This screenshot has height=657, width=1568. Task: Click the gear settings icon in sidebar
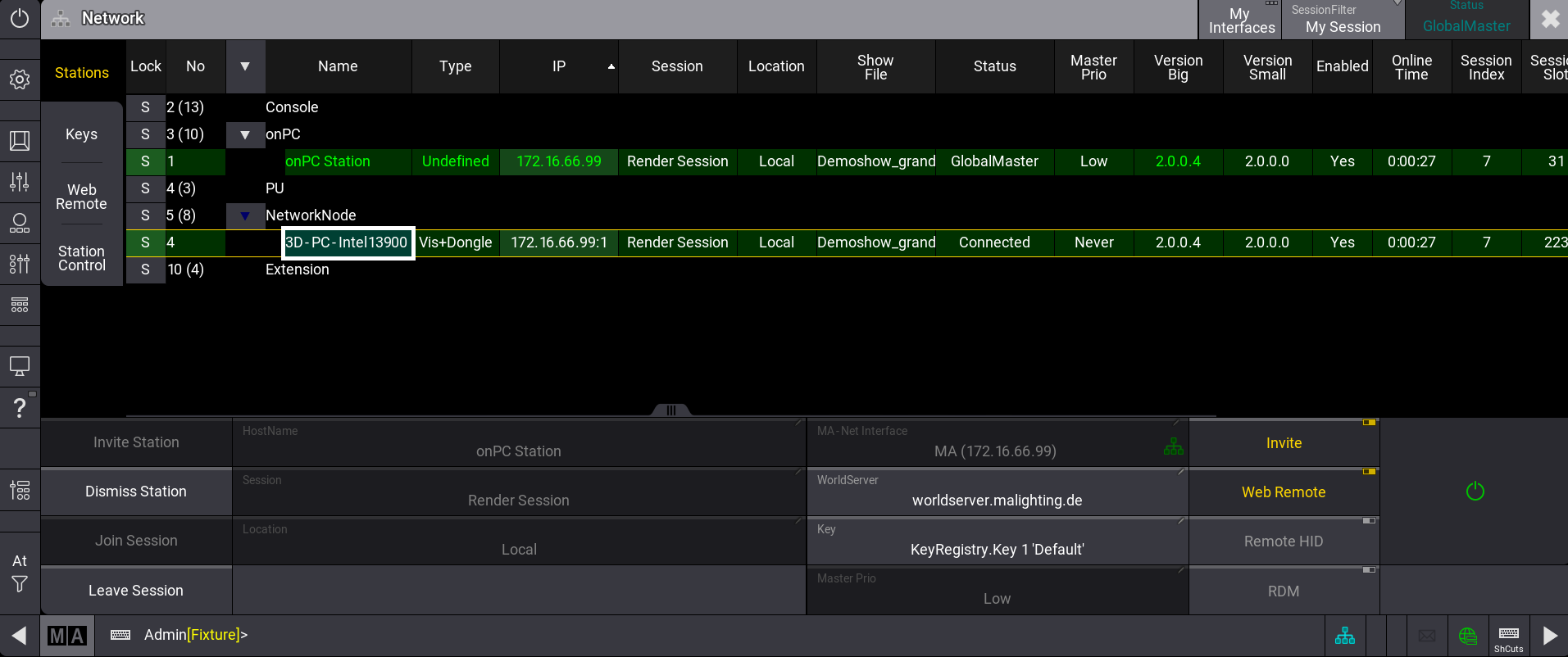pos(20,79)
